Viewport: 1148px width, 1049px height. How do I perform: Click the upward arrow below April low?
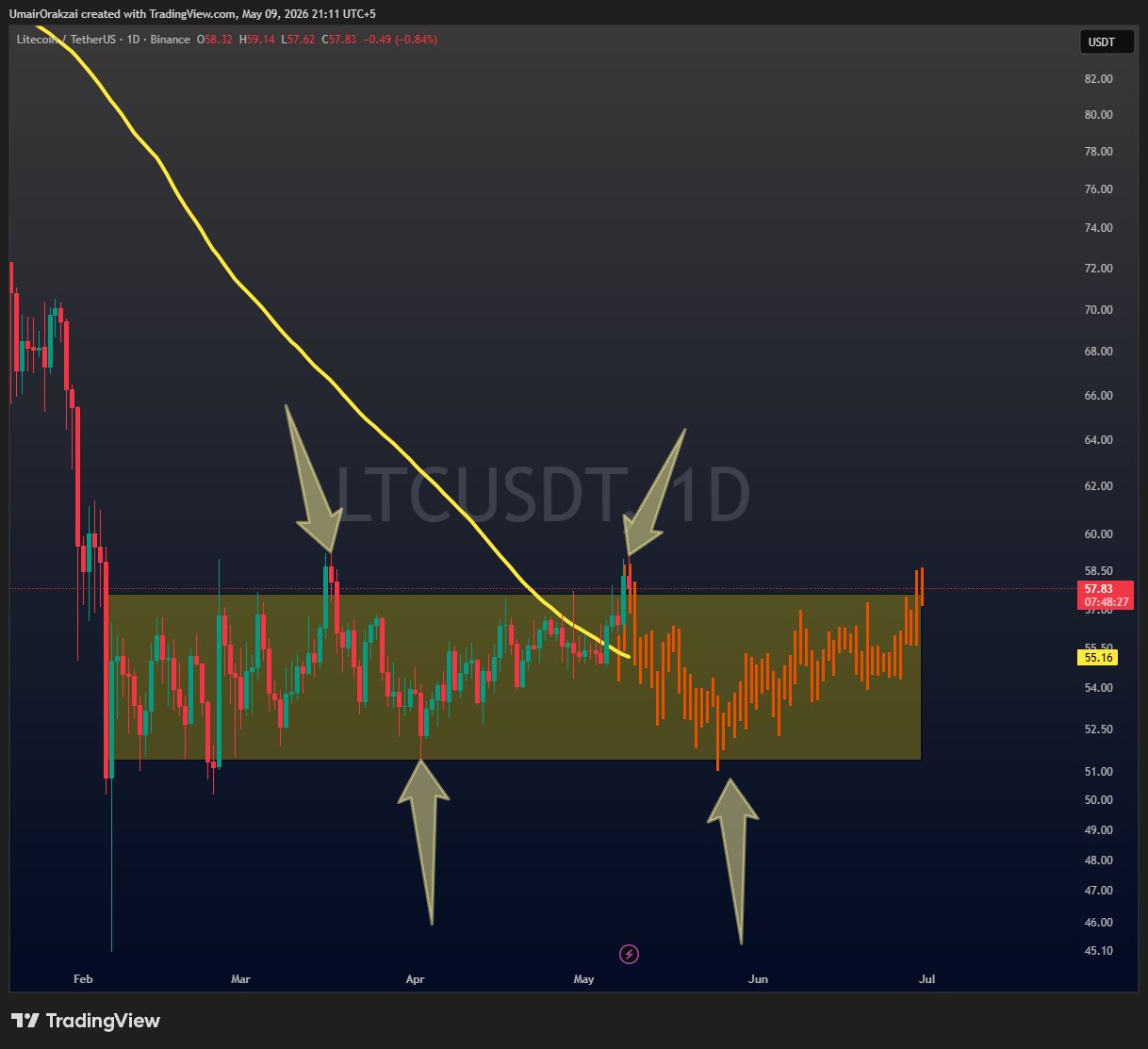click(423, 841)
